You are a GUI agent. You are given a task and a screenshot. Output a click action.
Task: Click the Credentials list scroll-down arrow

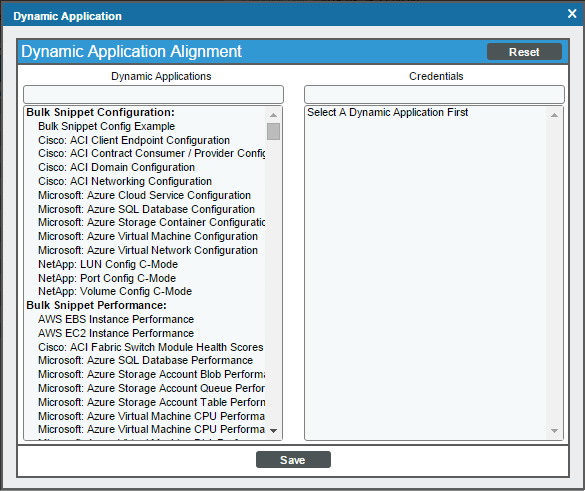click(554, 431)
